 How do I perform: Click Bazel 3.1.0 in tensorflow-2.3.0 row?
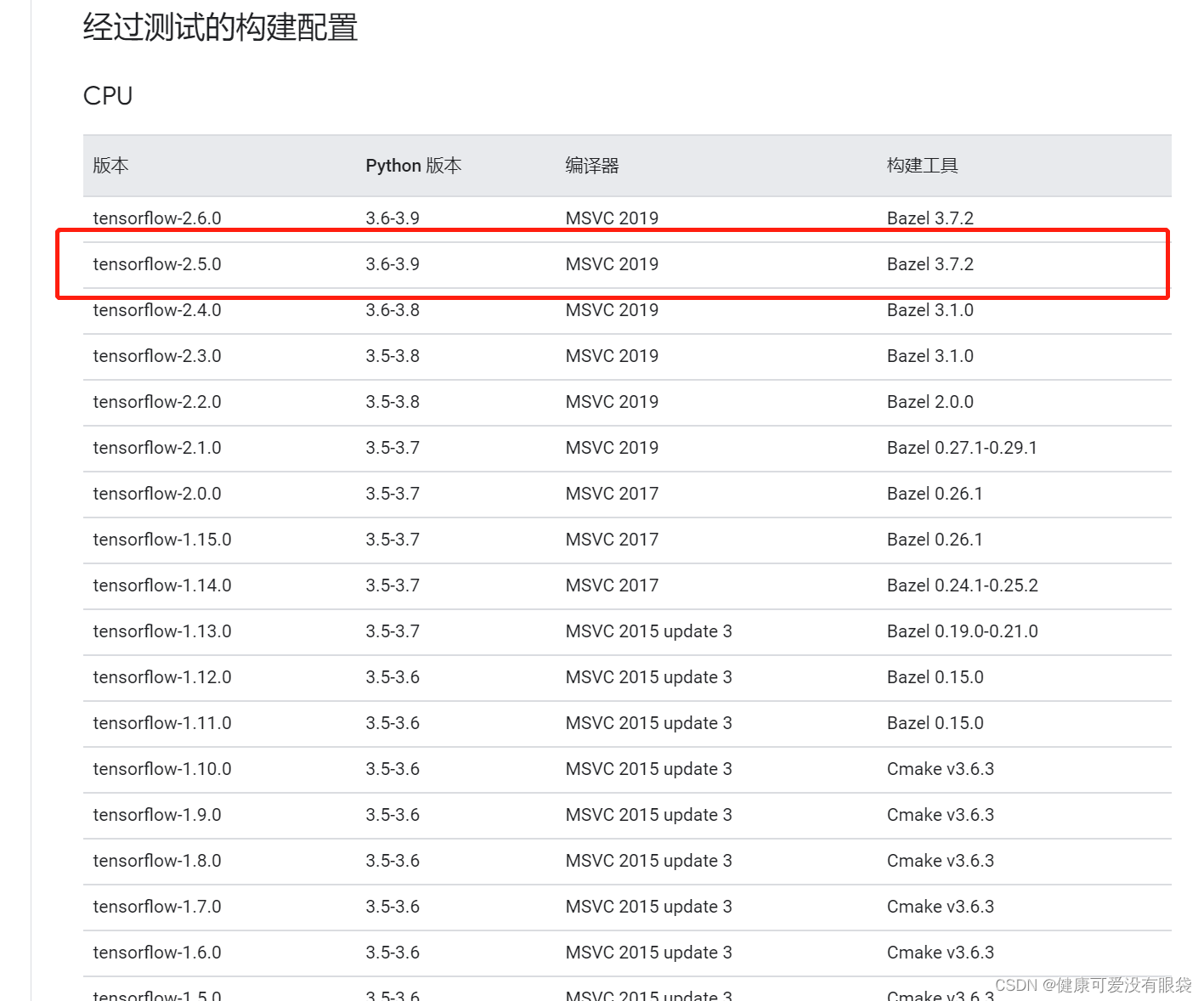[x=930, y=356]
